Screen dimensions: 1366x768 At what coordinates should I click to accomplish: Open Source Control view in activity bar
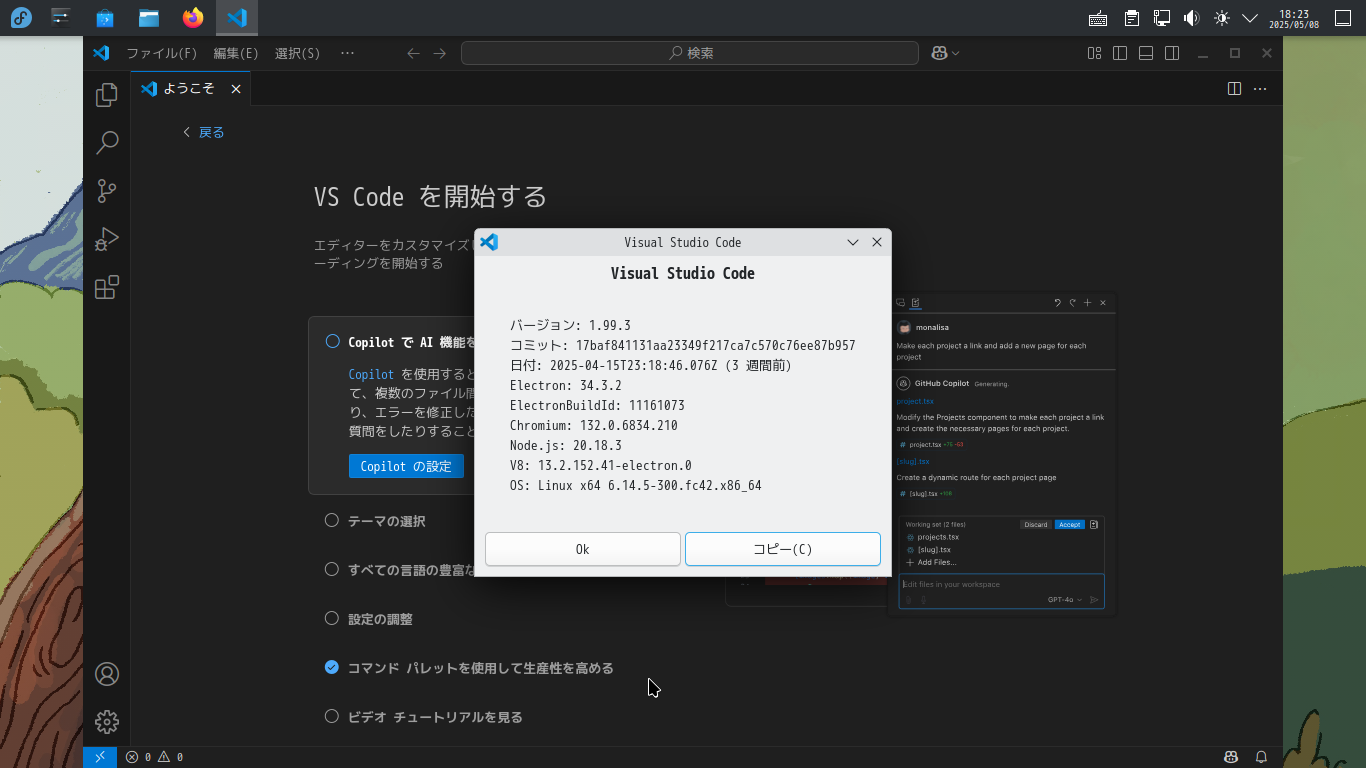tap(107, 191)
